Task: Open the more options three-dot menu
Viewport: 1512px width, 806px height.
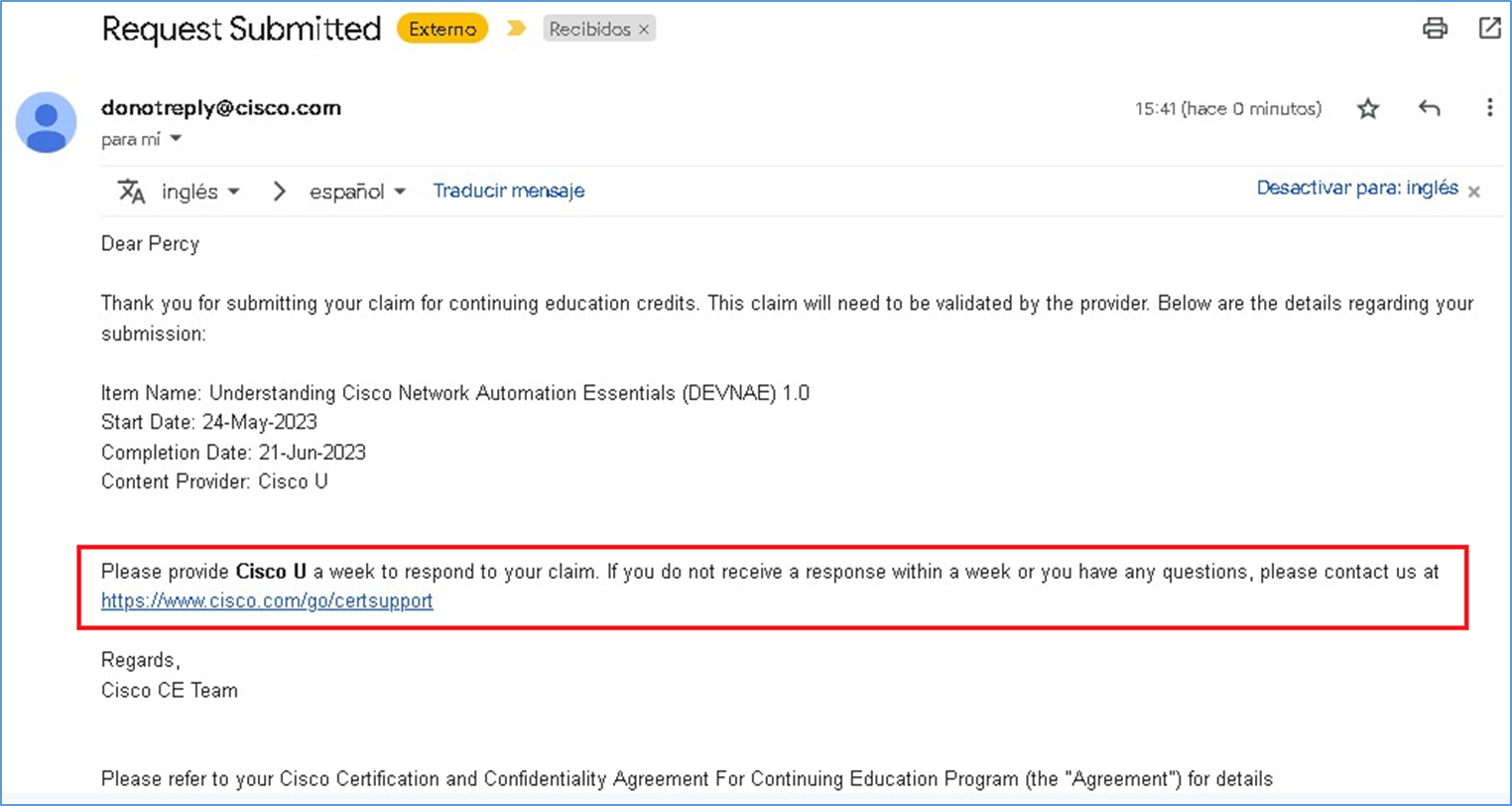Action: pyautogui.click(x=1490, y=108)
